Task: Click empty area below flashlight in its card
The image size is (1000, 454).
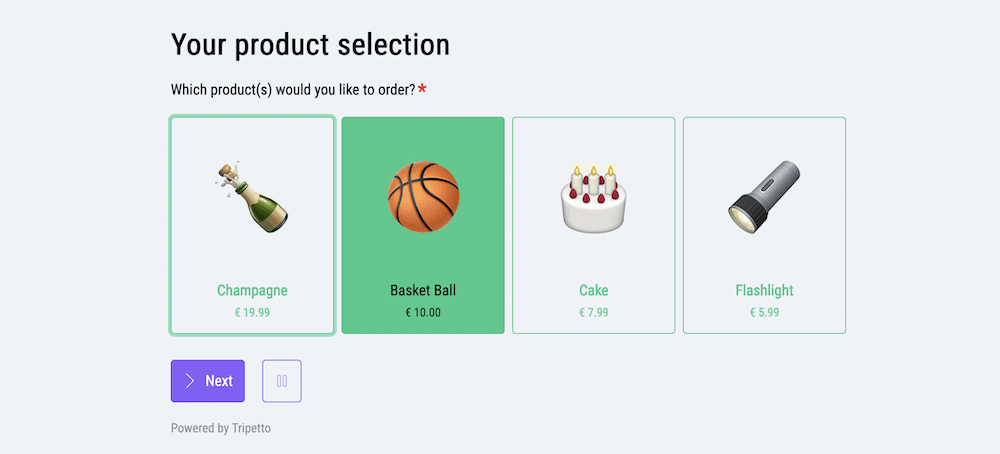Action: [764, 256]
